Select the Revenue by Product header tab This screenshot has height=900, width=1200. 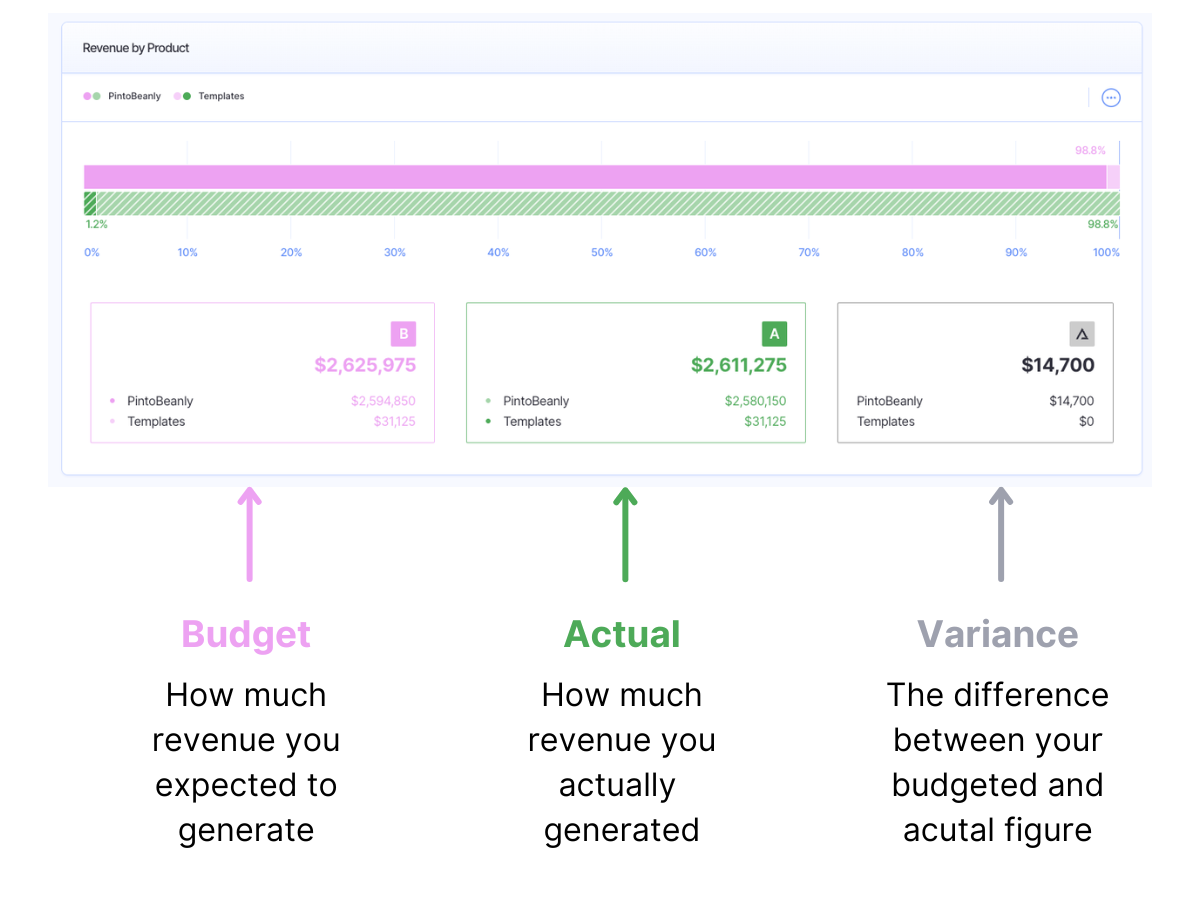point(136,47)
